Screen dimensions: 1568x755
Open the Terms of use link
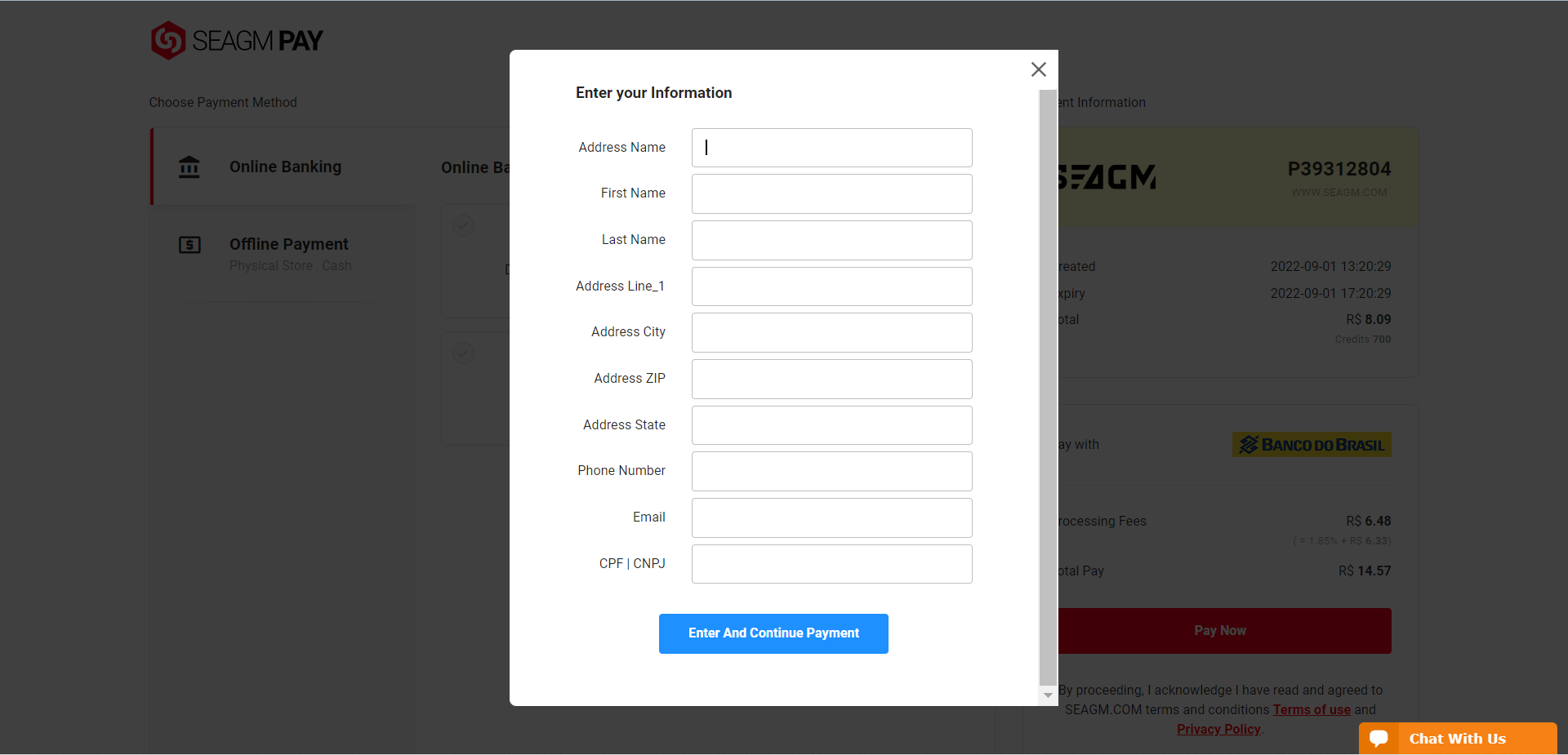tap(1312, 709)
